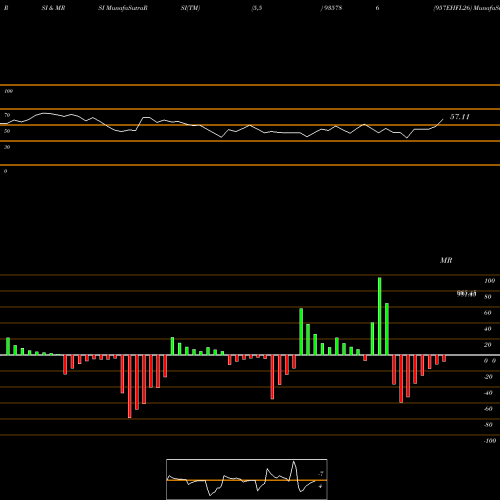
Task: Open the mini overview chart thumbnail
Action: pyautogui.click(x=247, y=479)
